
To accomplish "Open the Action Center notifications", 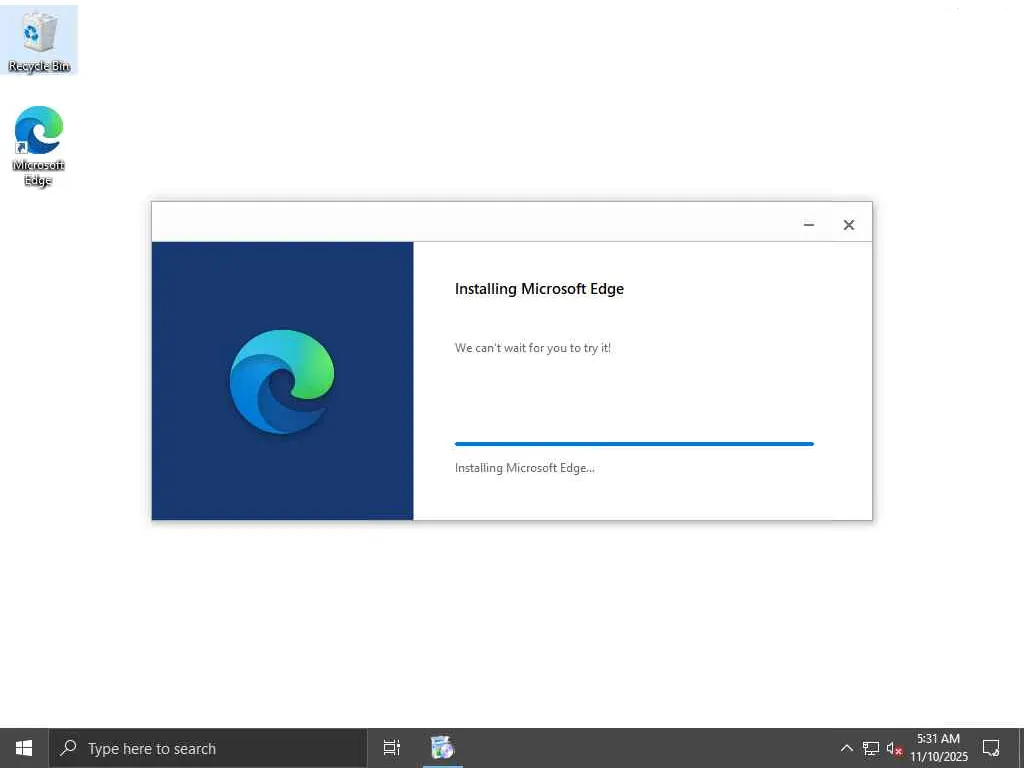I will (x=991, y=748).
